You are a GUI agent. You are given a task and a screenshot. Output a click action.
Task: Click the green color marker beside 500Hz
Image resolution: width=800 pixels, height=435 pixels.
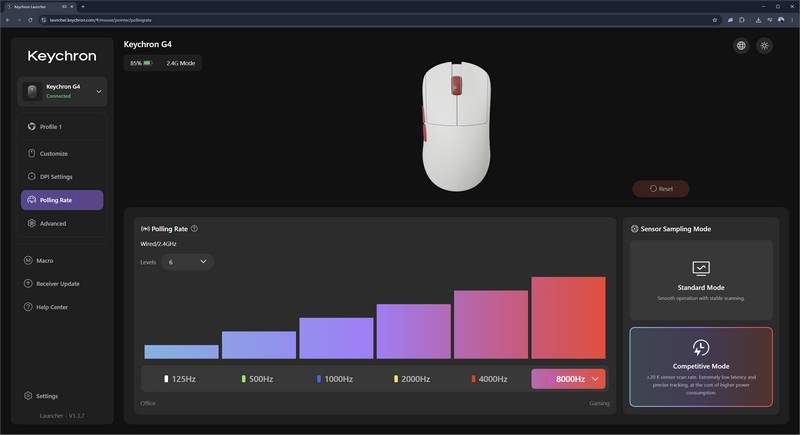243,379
